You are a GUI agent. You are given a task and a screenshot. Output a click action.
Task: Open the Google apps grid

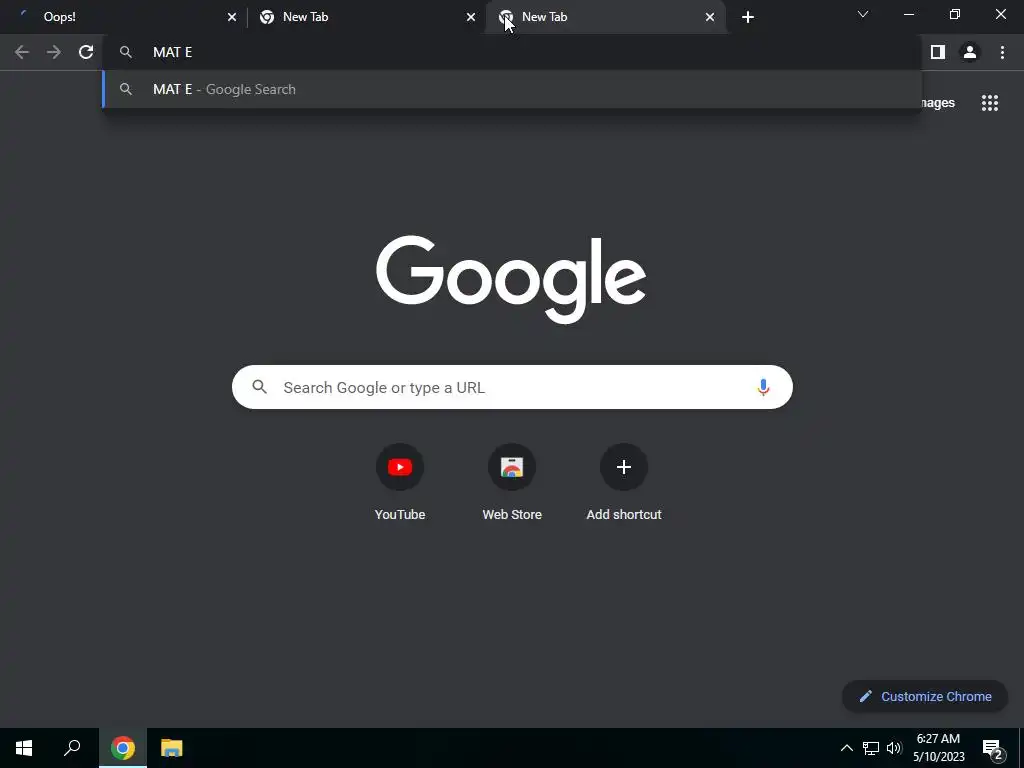989,103
